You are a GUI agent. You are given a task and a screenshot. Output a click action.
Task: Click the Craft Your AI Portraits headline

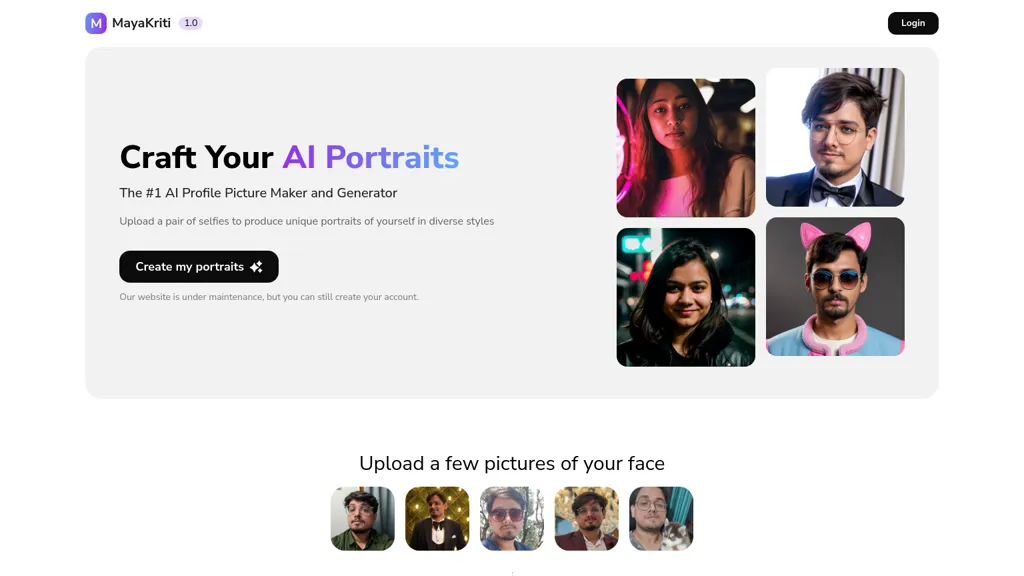(x=289, y=157)
